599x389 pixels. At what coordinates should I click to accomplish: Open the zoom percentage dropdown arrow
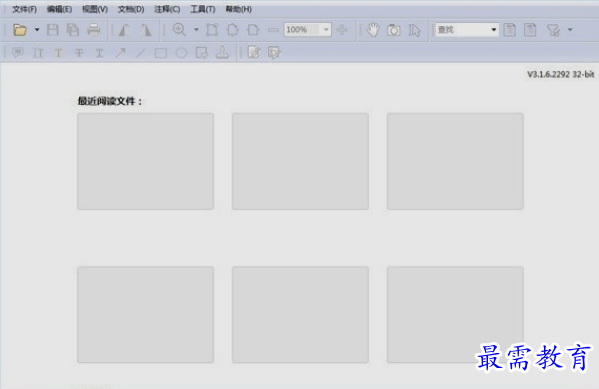(x=326, y=29)
